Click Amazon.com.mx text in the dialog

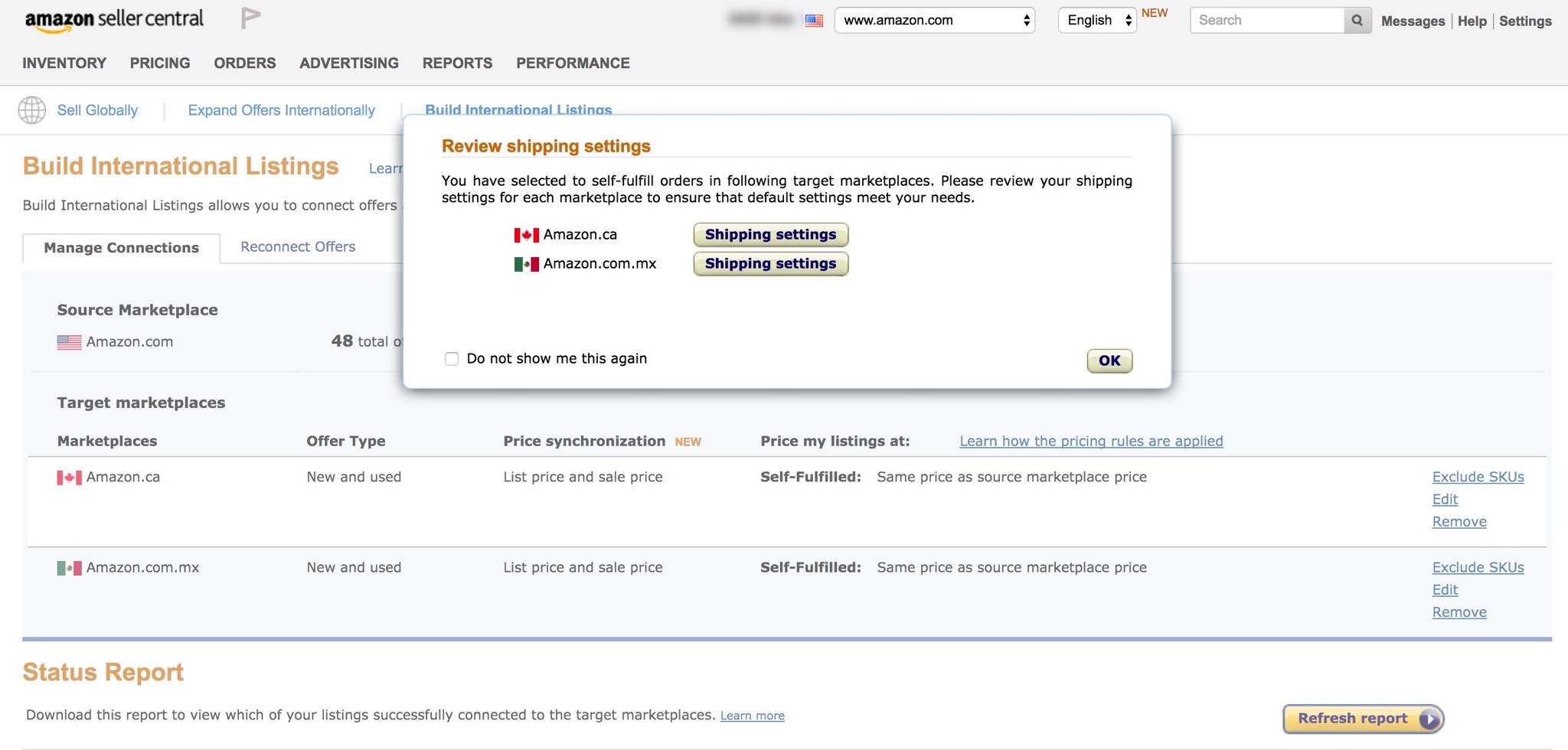pos(599,264)
